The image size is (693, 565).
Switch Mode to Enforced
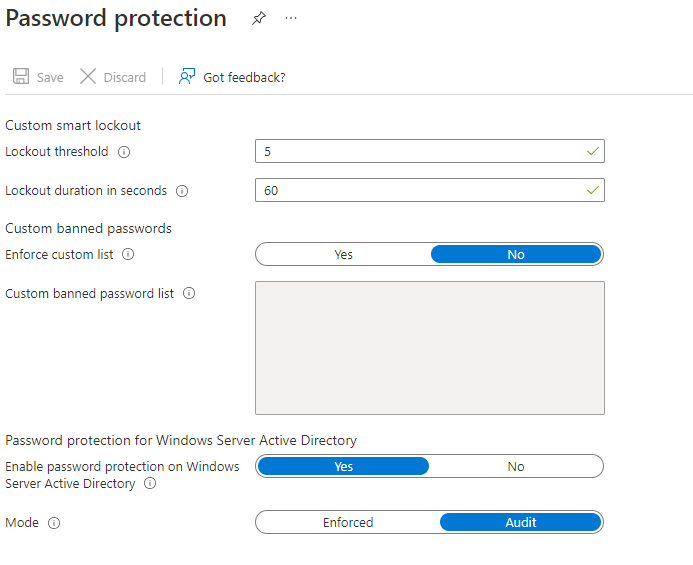[x=348, y=523]
